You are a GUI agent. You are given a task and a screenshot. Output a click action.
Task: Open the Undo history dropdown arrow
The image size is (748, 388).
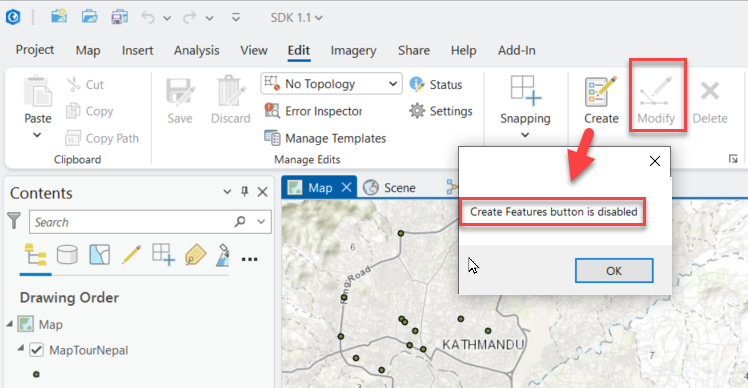click(167, 18)
